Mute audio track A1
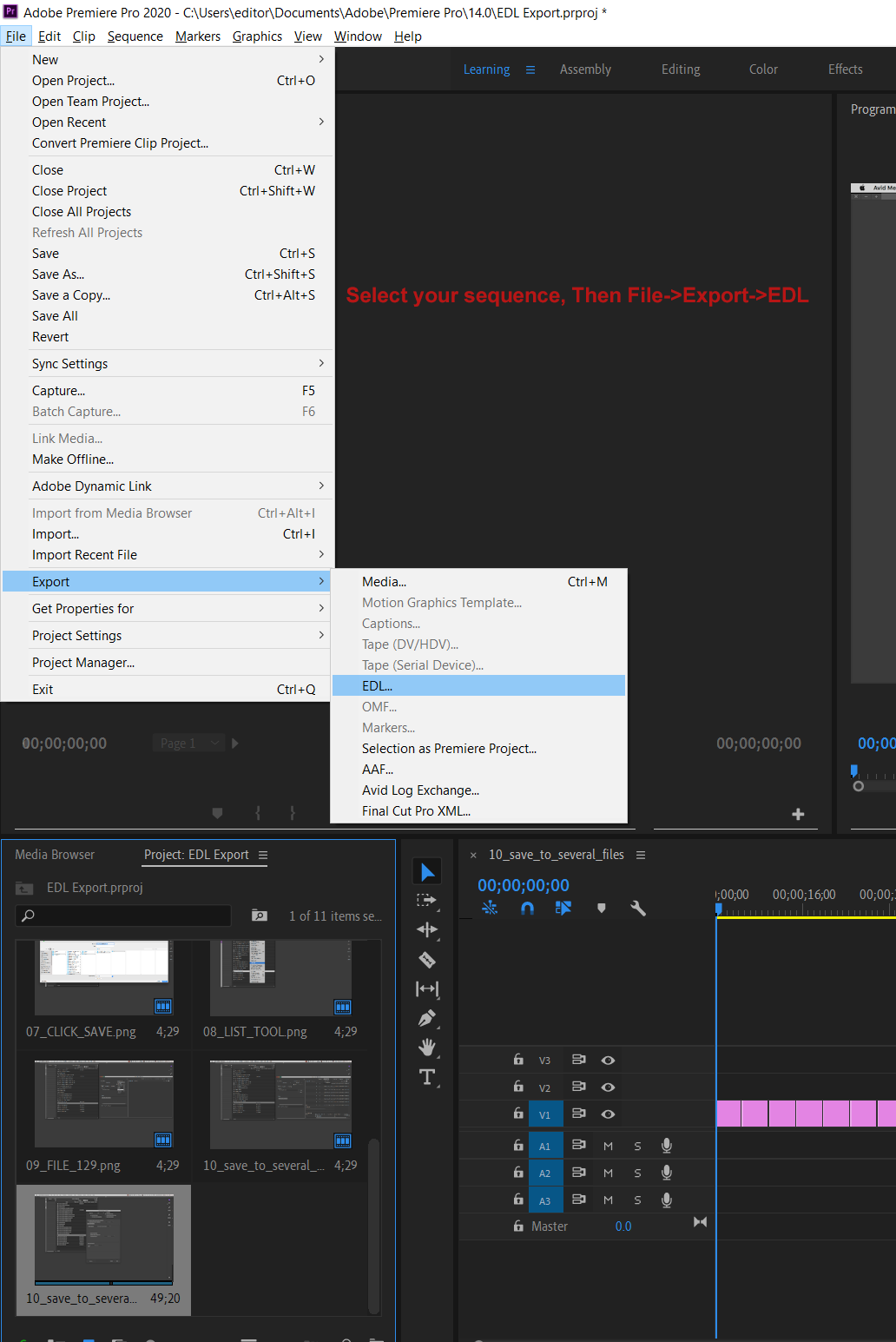The width and height of the screenshot is (896, 1342). 608,1146
